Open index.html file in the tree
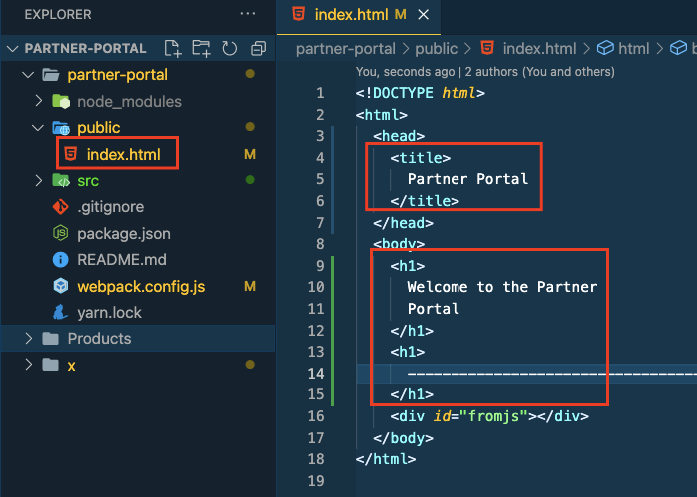The image size is (697, 497). 124,154
